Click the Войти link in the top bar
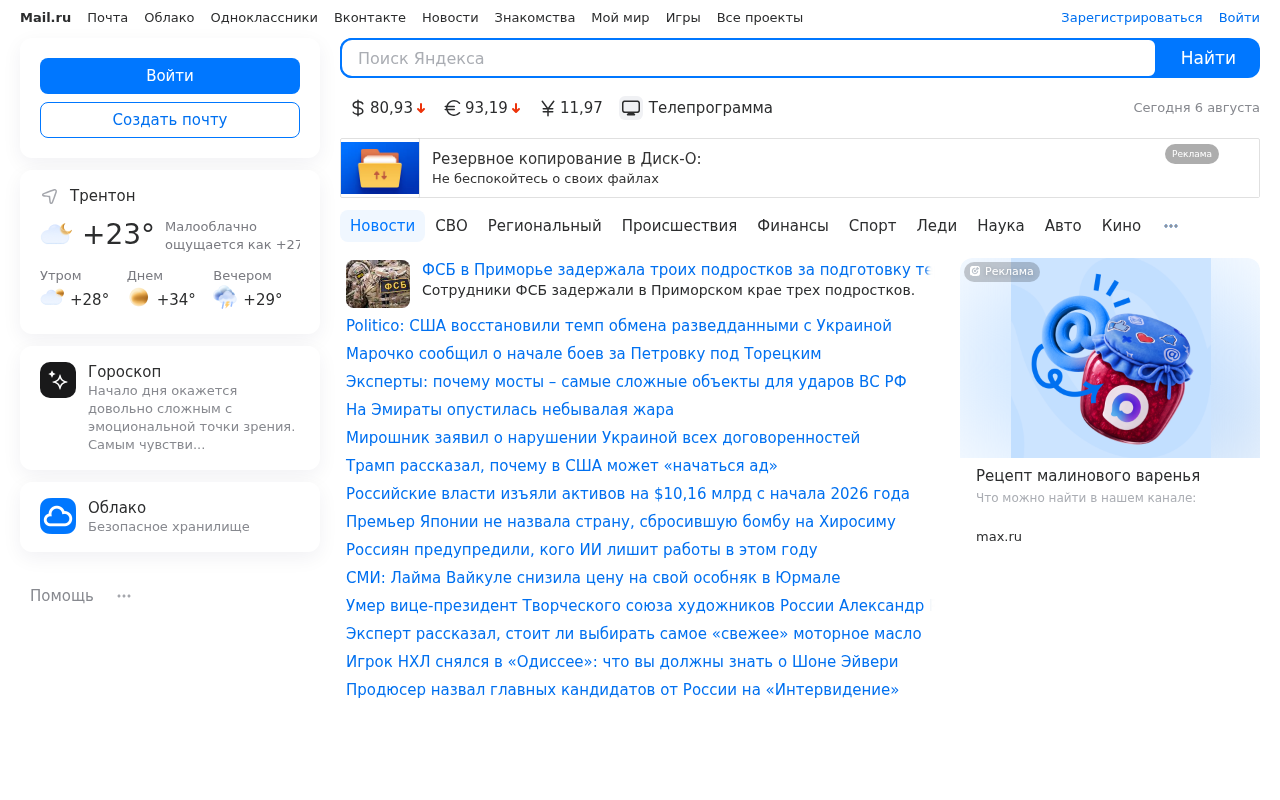Viewport: 1280px width, 800px height. point(1239,18)
